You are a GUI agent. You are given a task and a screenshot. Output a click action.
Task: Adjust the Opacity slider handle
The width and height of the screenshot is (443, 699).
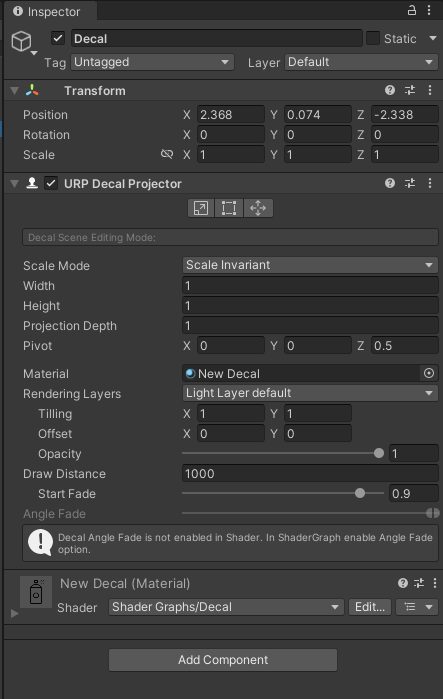(x=379, y=453)
